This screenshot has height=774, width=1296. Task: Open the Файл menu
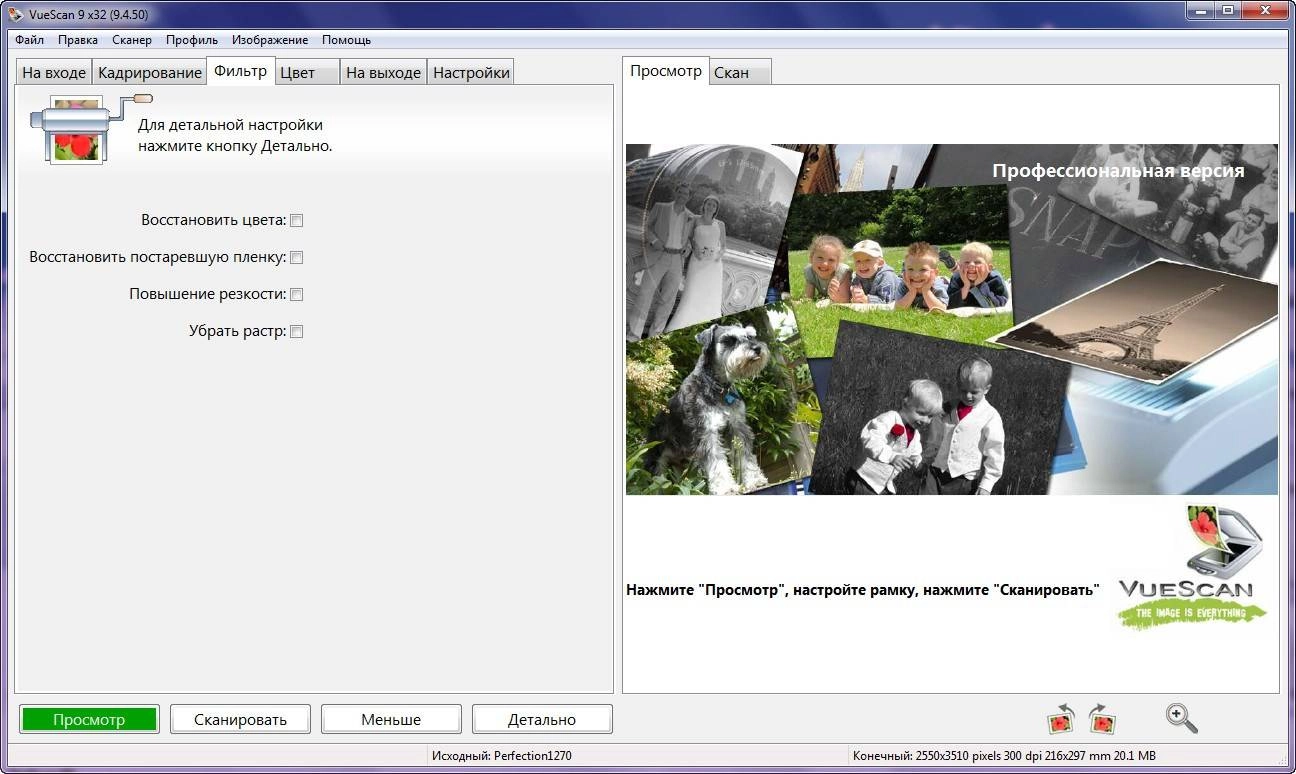pyautogui.click(x=29, y=40)
